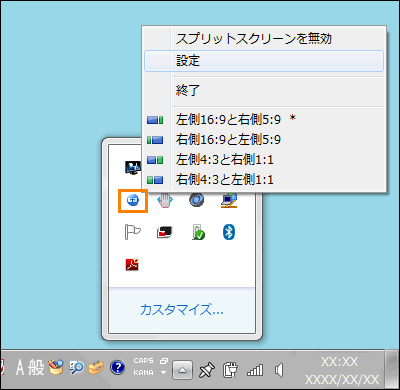Open the Action Center white flag icon
Image resolution: width=400 pixels, height=390 pixels.
click(x=132, y=232)
